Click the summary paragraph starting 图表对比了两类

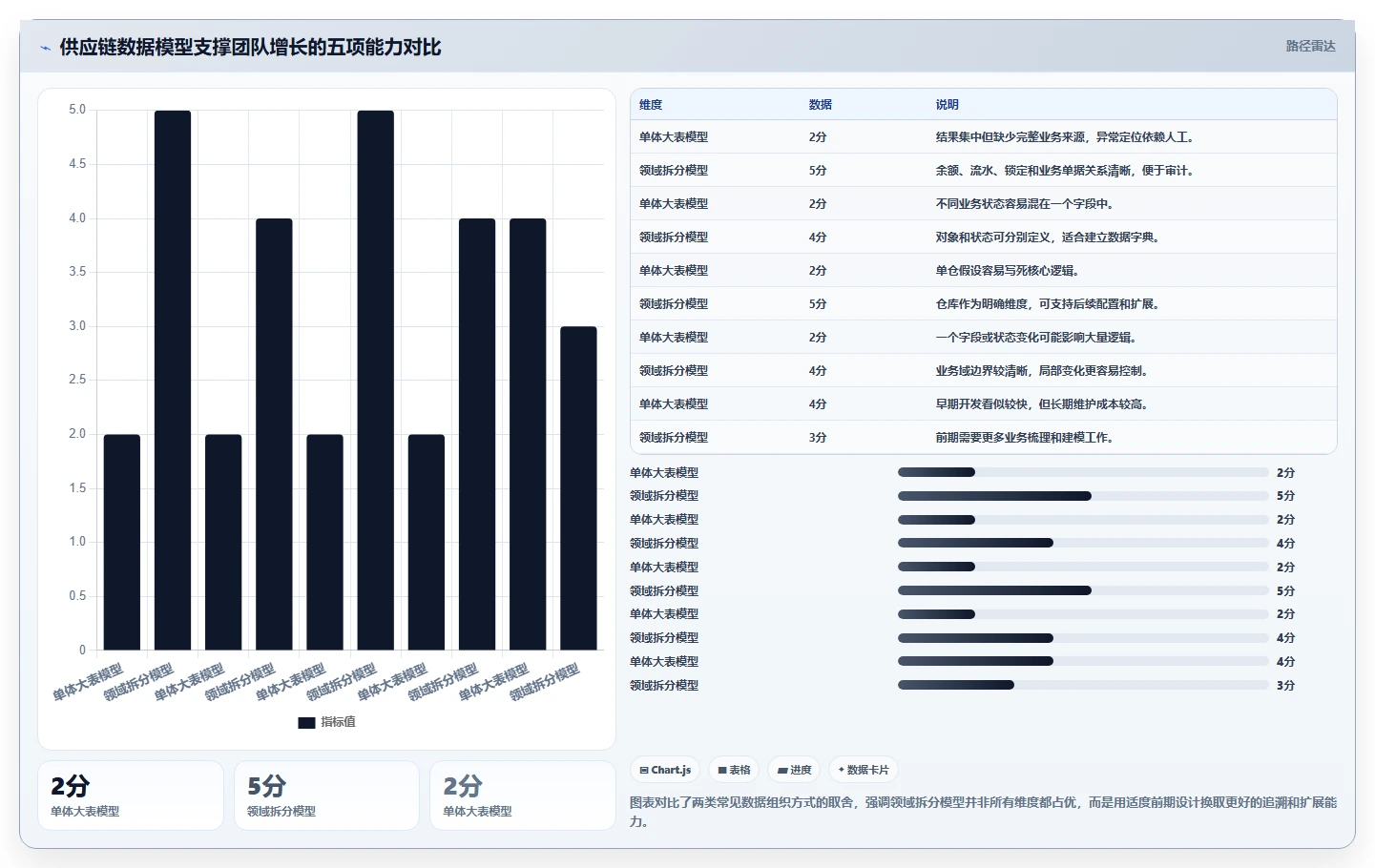coord(983,812)
